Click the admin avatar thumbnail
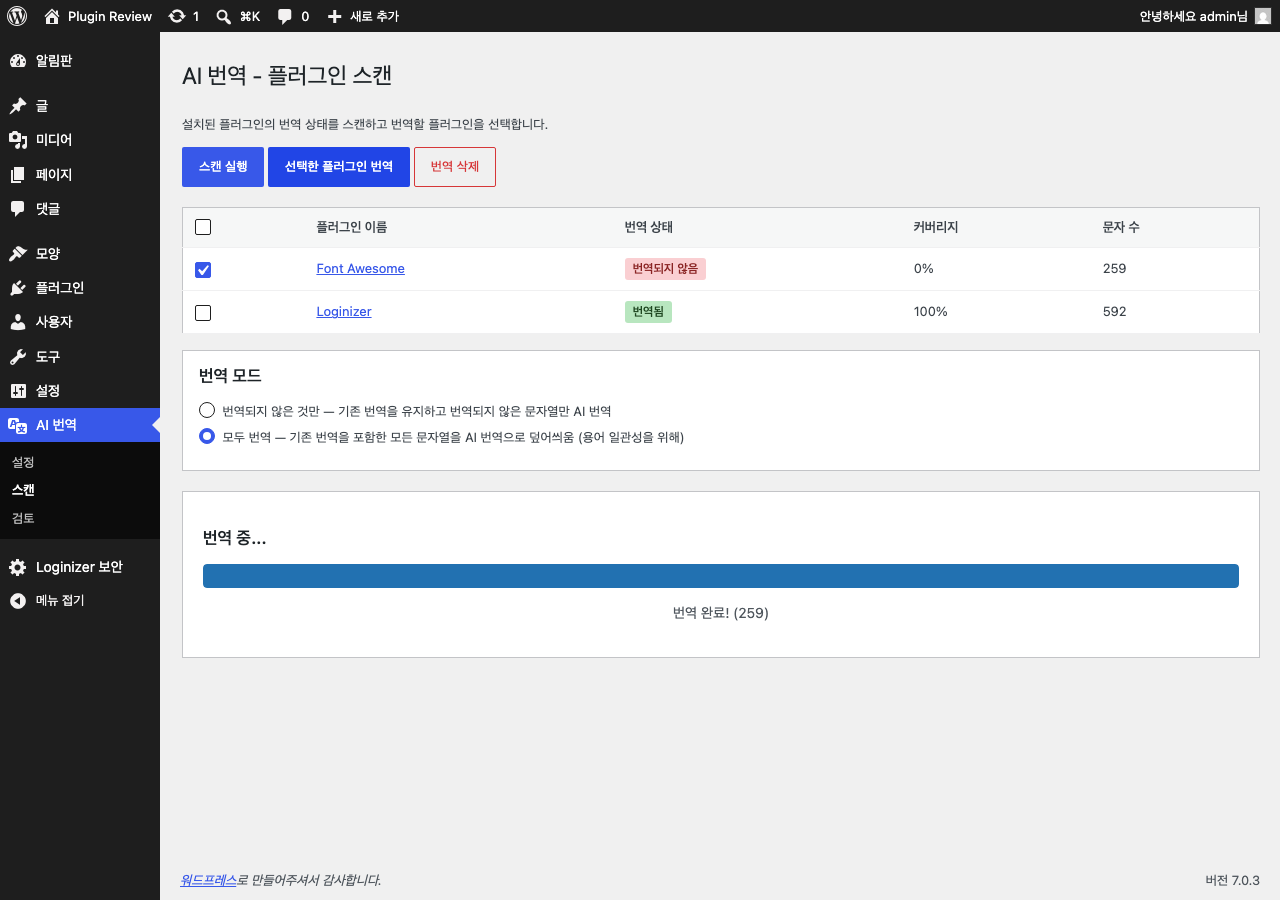This screenshot has width=1280, height=900. tap(1263, 16)
